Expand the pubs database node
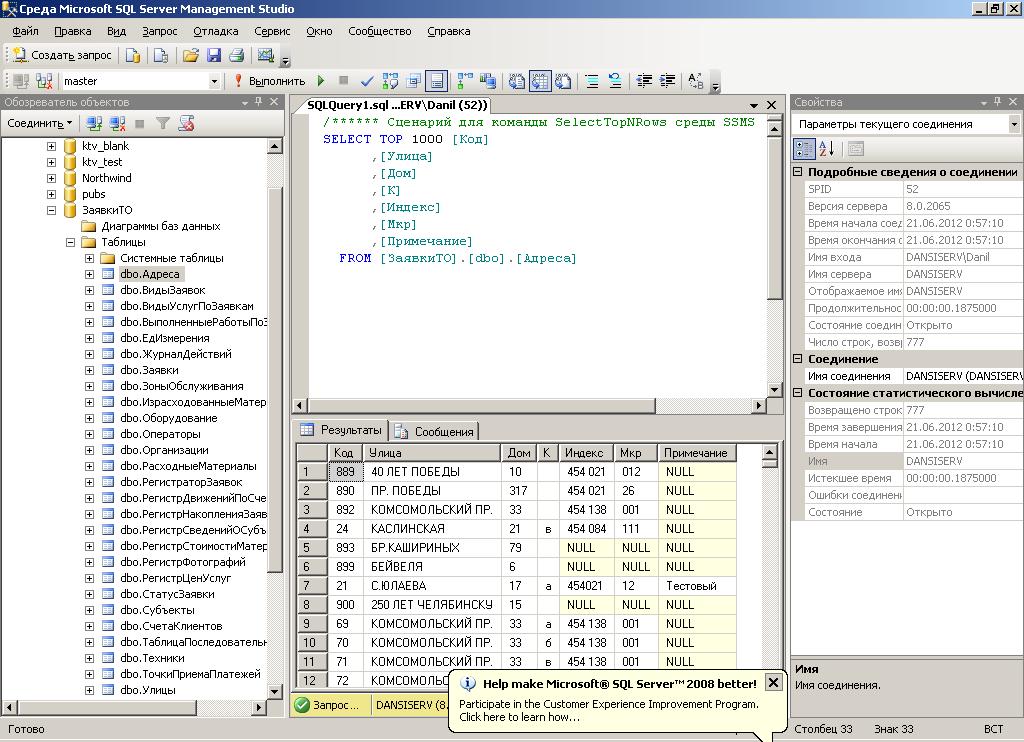Image resolution: width=1024 pixels, height=742 pixels. [x=52, y=194]
